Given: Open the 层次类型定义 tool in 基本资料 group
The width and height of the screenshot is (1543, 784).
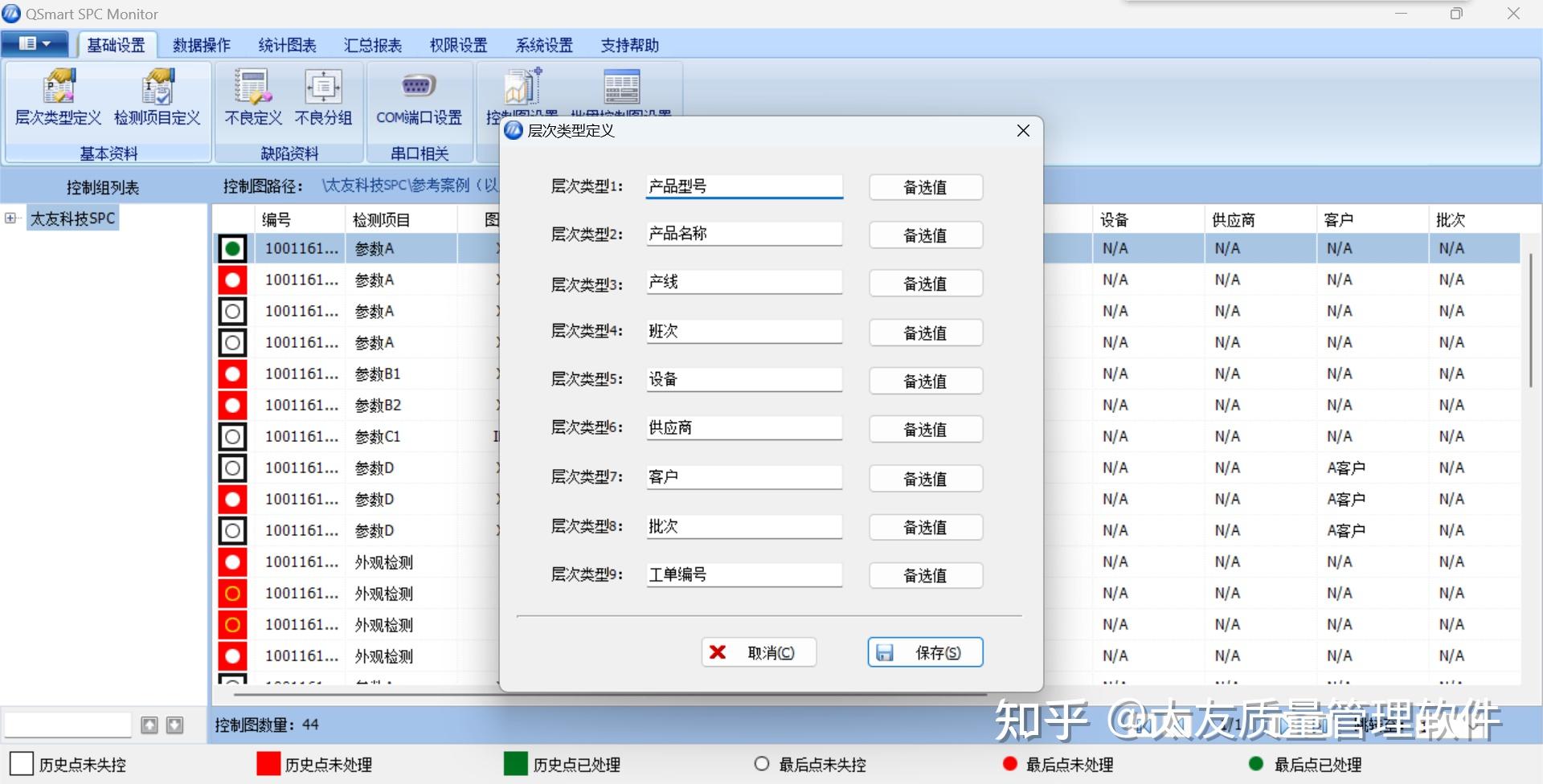Looking at the screenshot, I should click(57, 98).
